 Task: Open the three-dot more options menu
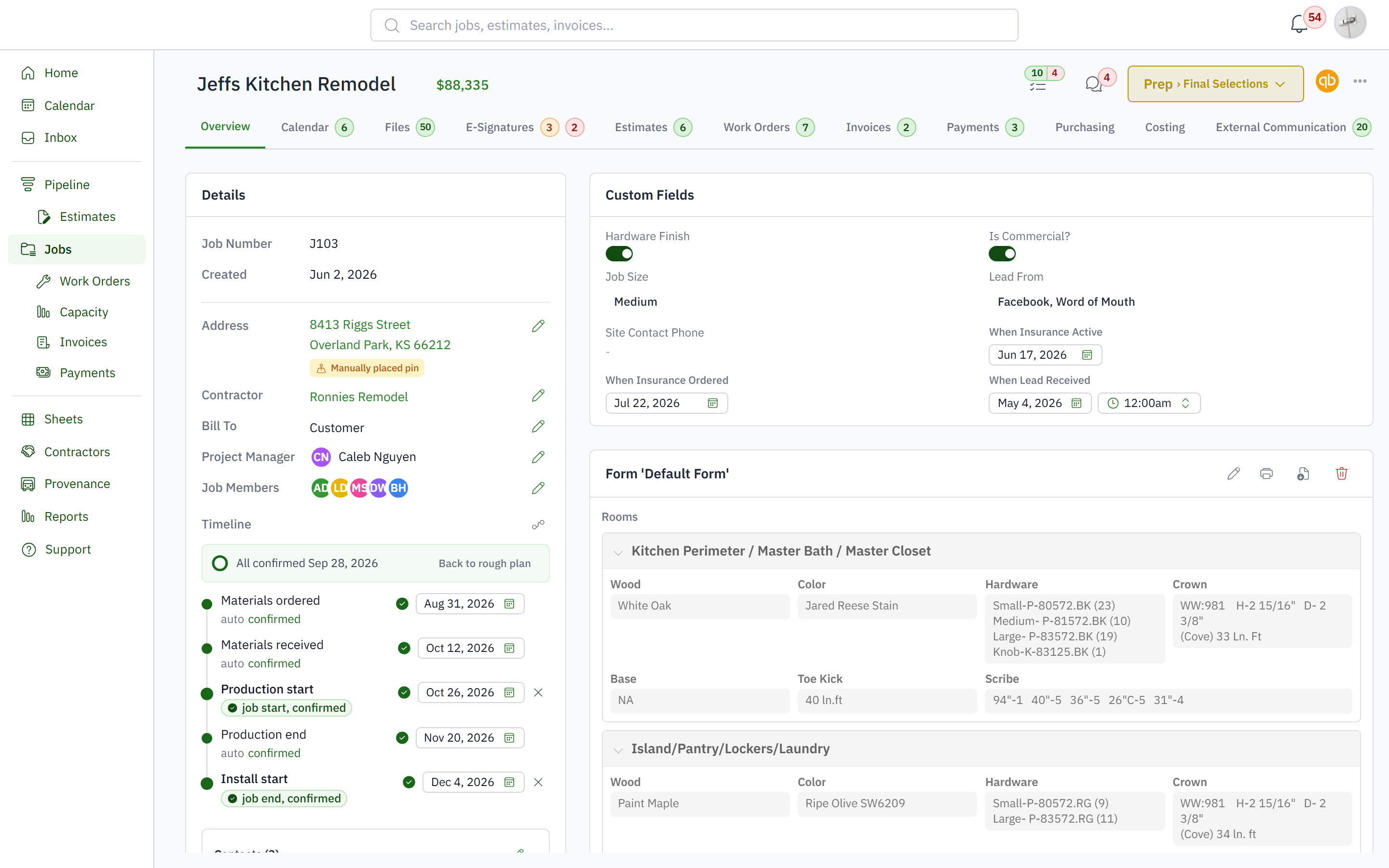click(1360, 81)
